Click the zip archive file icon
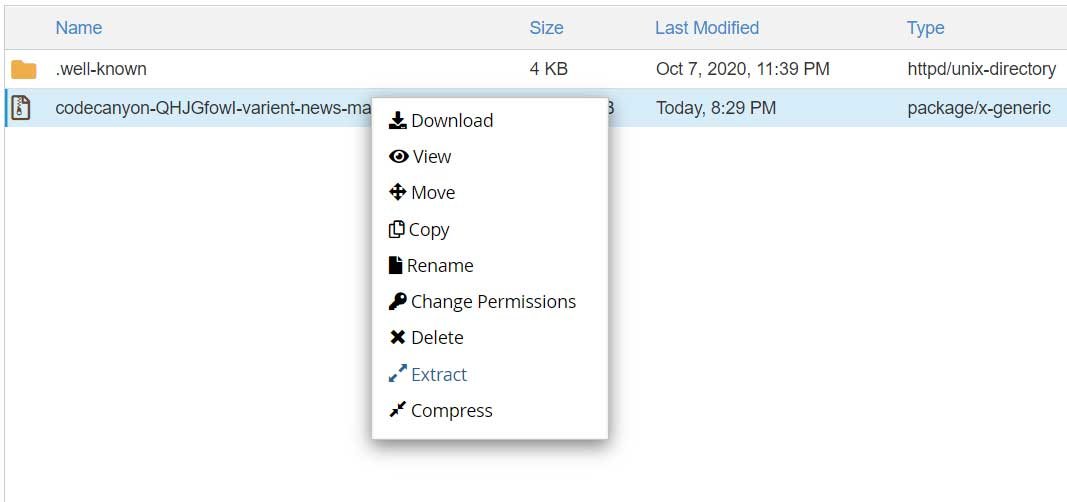1067x502 pixels. (22, 107)
